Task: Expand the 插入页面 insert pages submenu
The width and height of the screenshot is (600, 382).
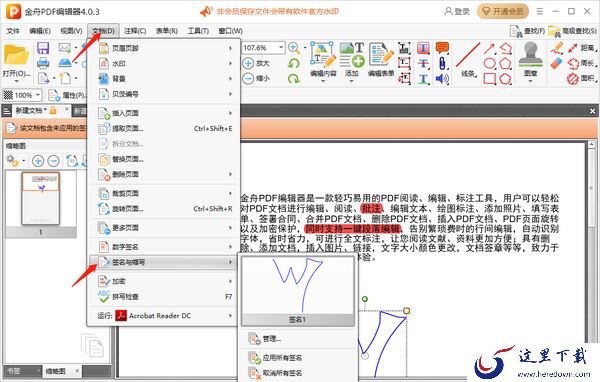Action: [165, 113]
